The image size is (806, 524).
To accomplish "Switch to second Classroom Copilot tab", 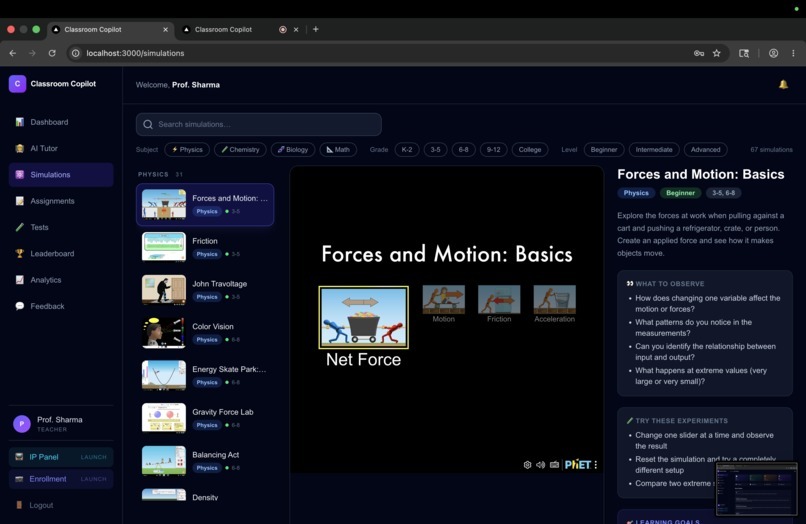I will [241, 29].
